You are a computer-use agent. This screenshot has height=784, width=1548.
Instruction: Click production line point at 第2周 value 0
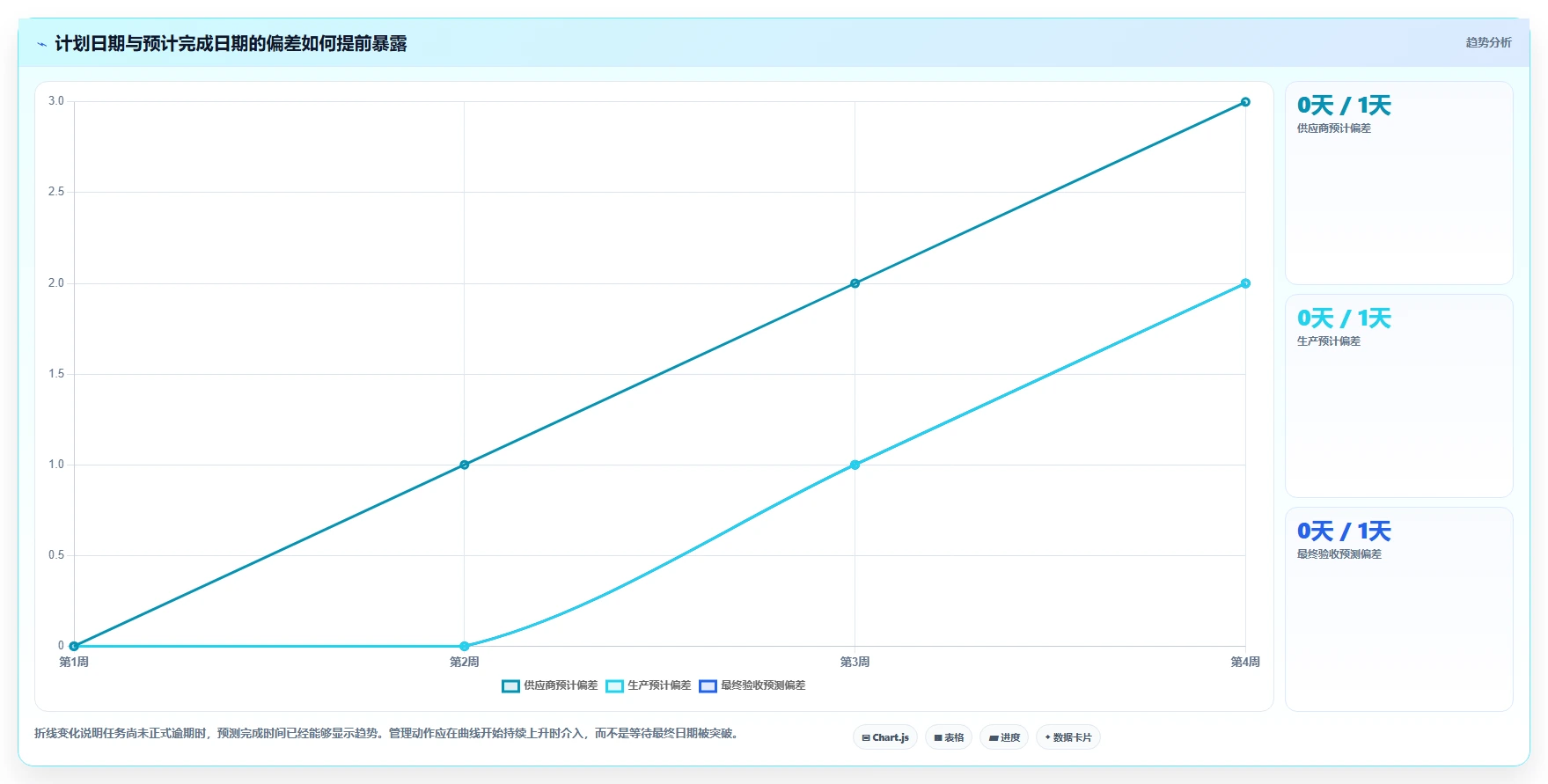[465, 646]
